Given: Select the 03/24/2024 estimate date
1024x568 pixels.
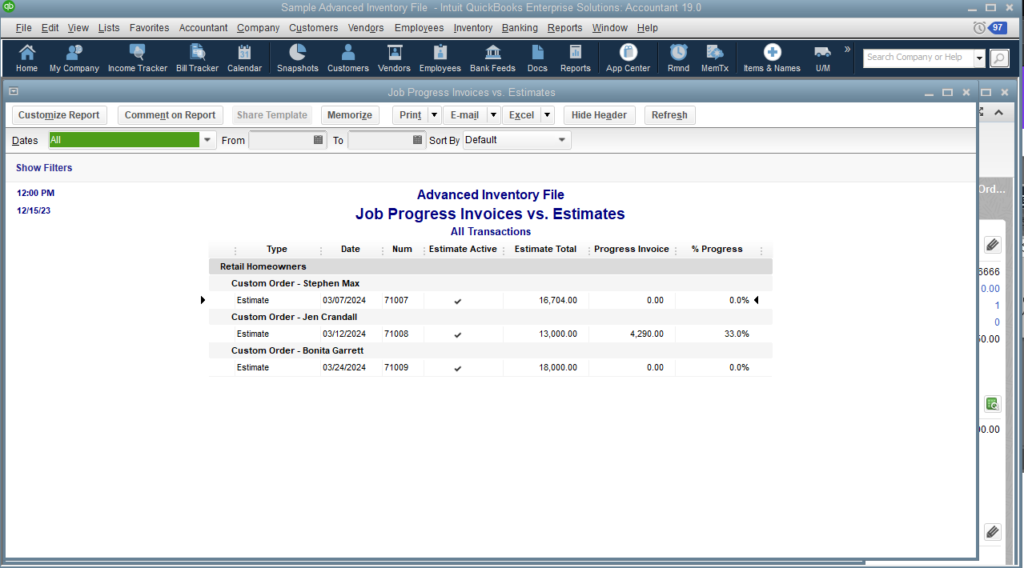Looking at the screenshot, I should pos(344,368).
